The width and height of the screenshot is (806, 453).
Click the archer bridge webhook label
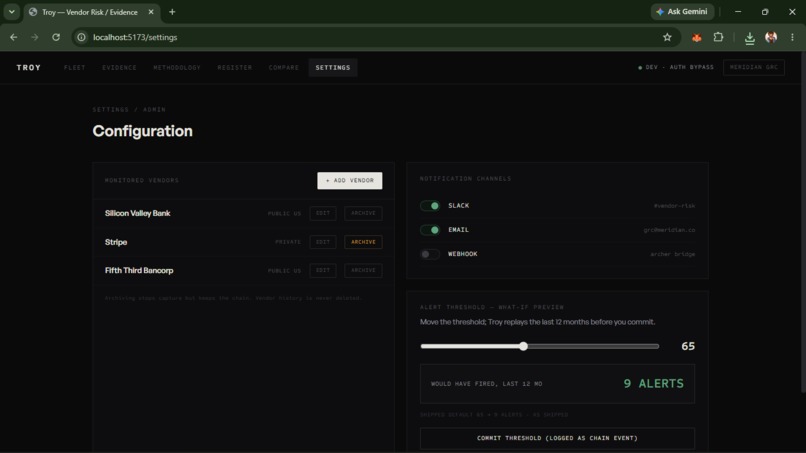pos(672,254)
